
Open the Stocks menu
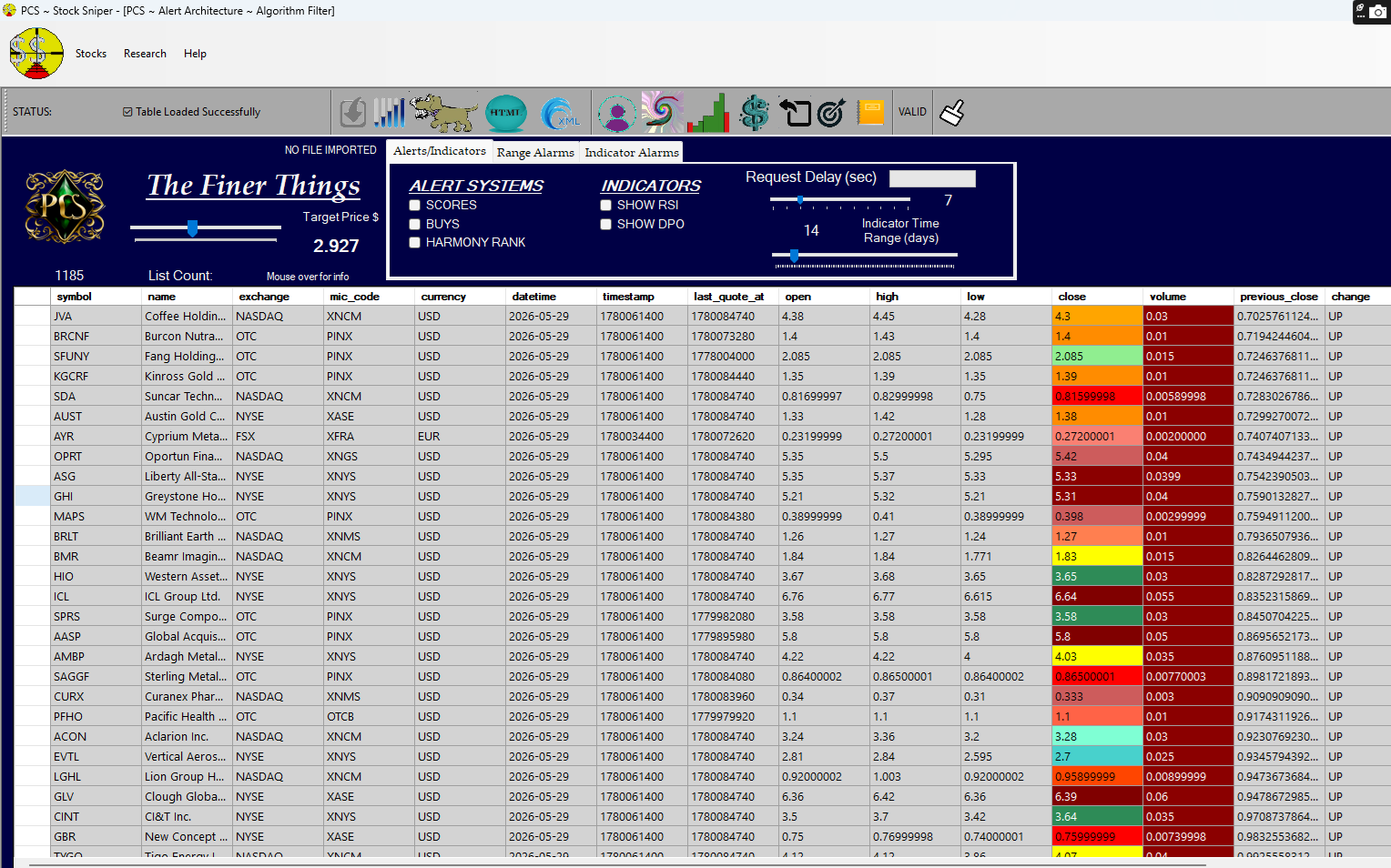coord(91,54)
